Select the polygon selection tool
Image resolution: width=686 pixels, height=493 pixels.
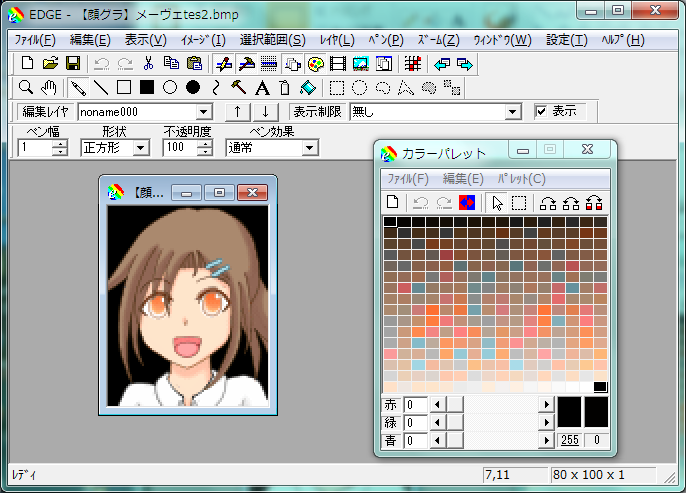coord(406,87)
